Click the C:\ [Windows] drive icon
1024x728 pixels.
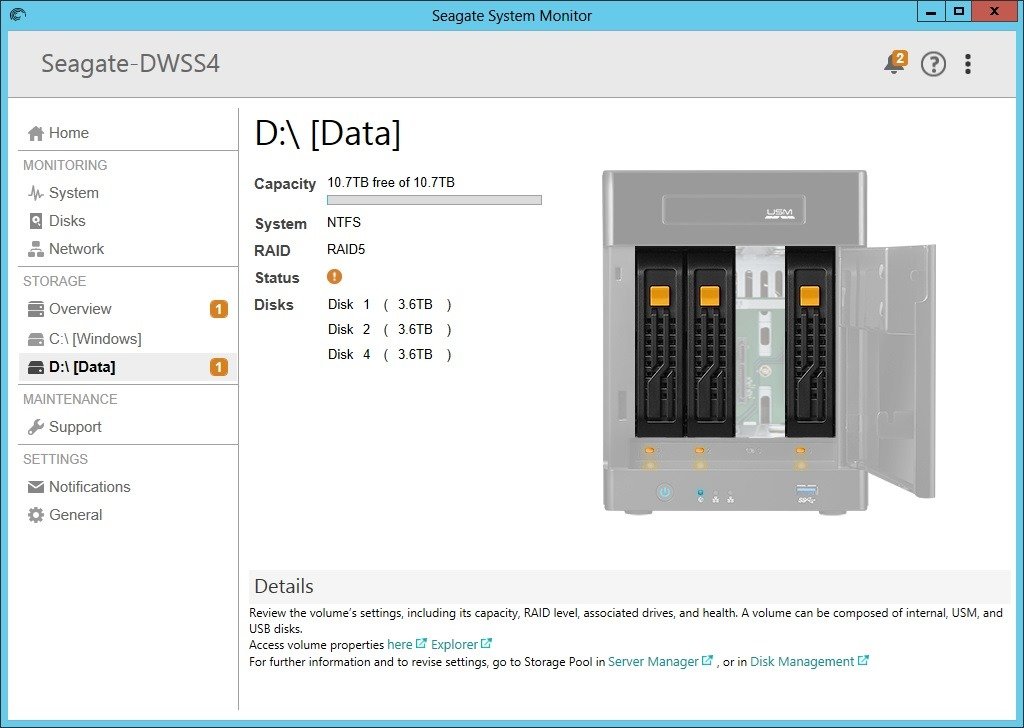coord(36,339)
